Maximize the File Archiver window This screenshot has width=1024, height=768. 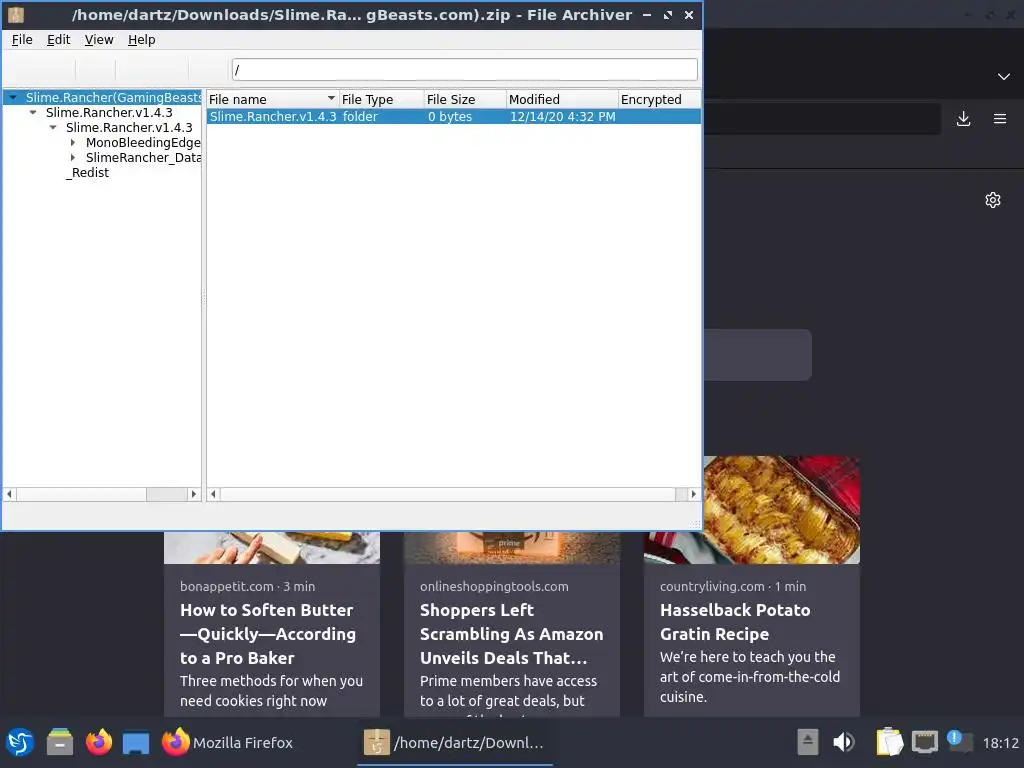[667, 14]
